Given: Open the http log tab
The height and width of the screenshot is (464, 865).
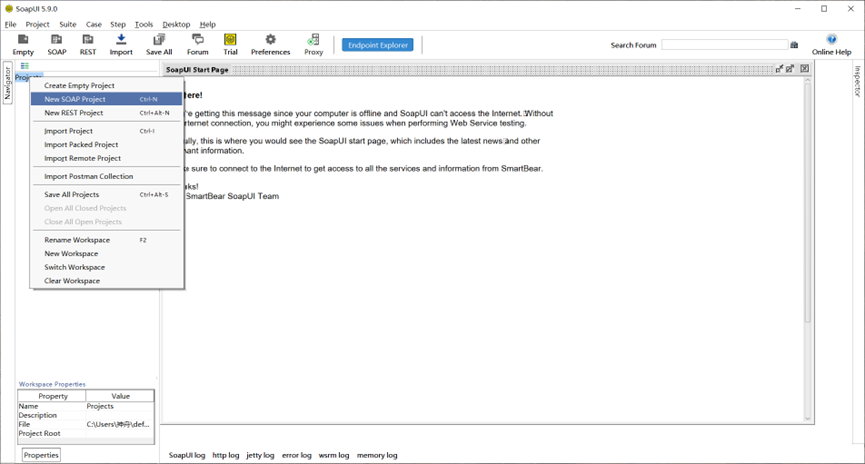Looking at the screenshot, I should click(226, 455).
